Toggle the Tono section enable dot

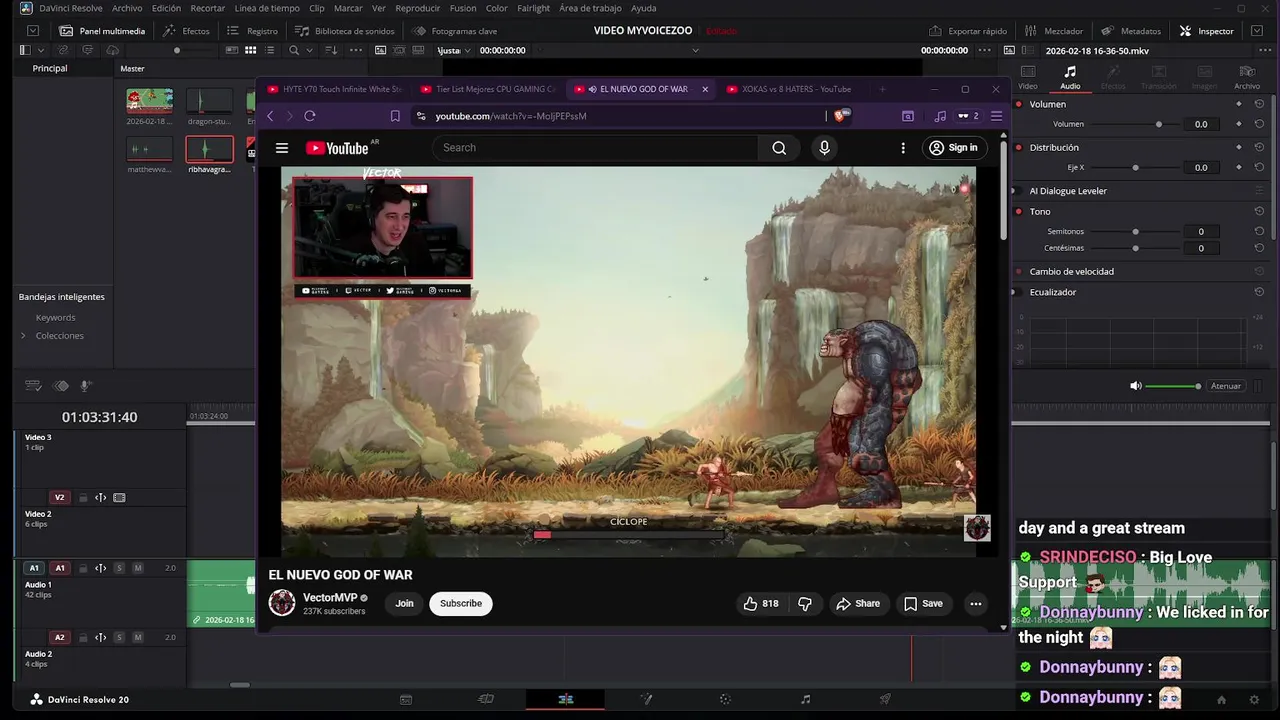1019,211
